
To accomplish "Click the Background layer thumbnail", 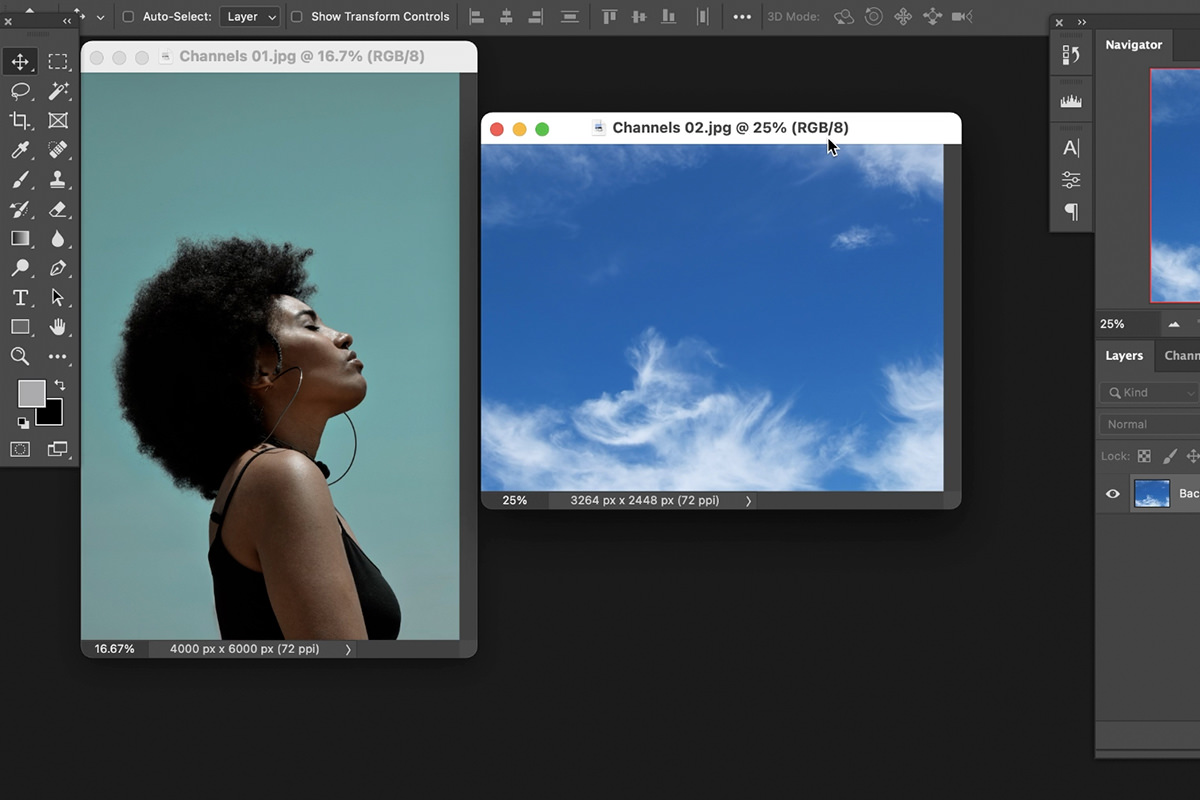I will coord(1152,493).
